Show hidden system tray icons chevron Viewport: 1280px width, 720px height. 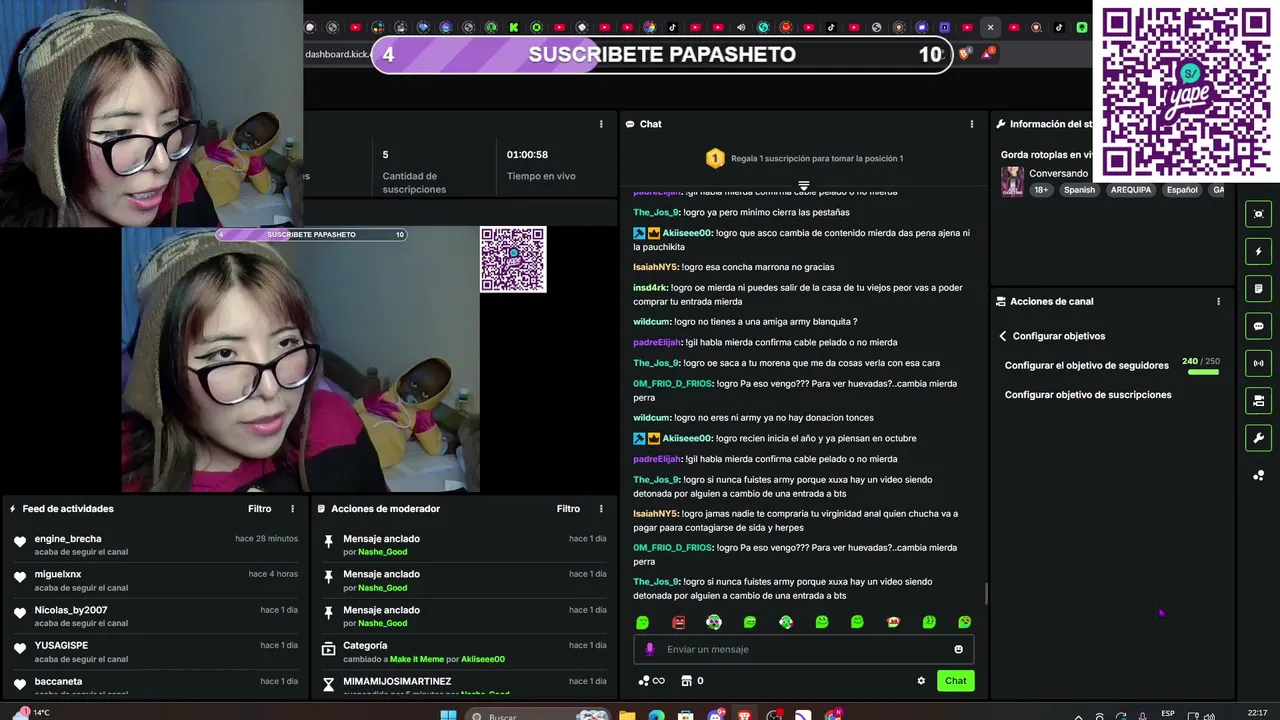[x=1078, y=716]
